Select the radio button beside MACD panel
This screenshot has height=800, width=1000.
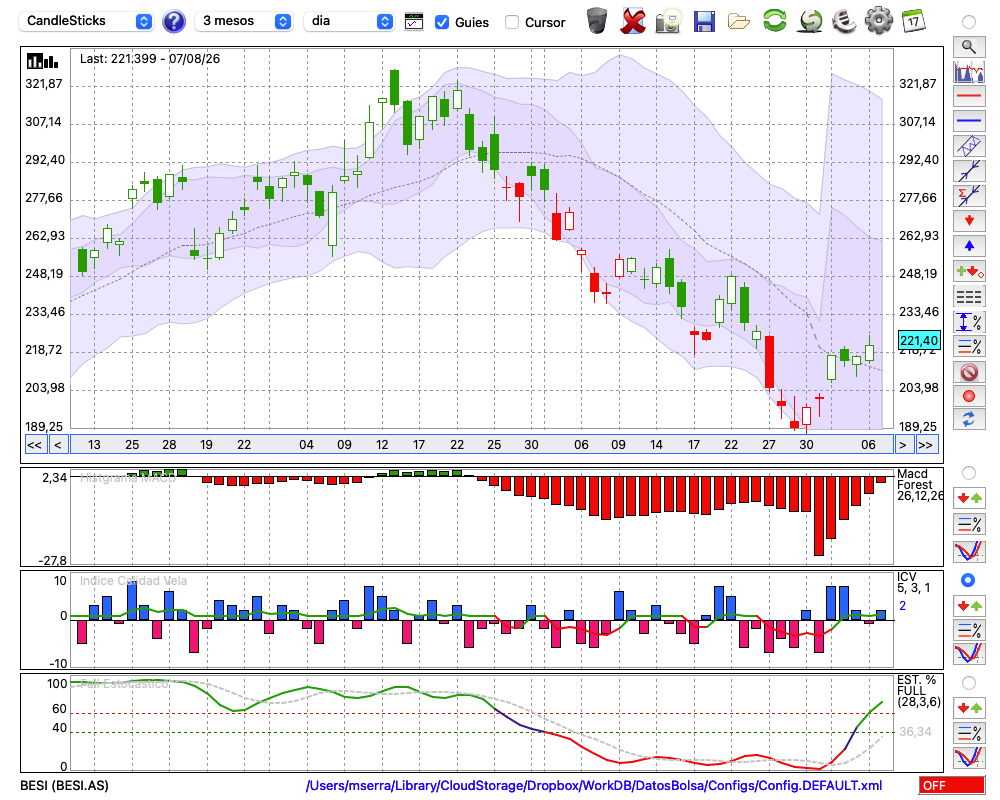[968, 473]
